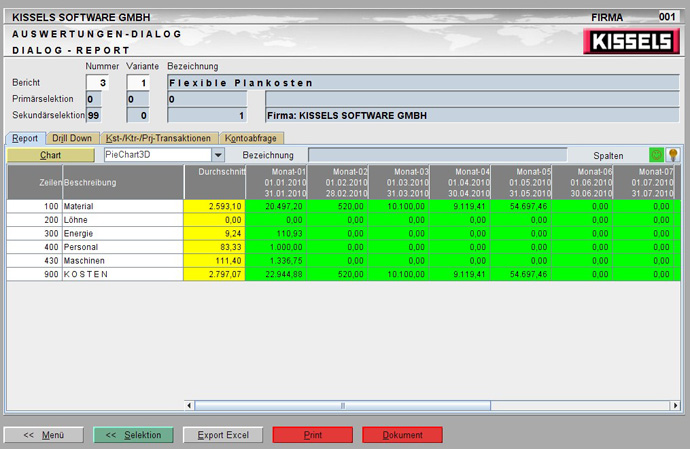Click the Material Monat-04 value 9.119,41
690x449 pixels.
[x=459, y=206]
